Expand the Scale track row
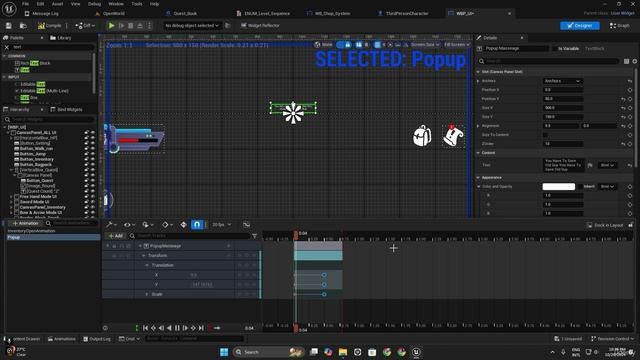The width and height of the screenshot is (640, 360). point(147,294)
